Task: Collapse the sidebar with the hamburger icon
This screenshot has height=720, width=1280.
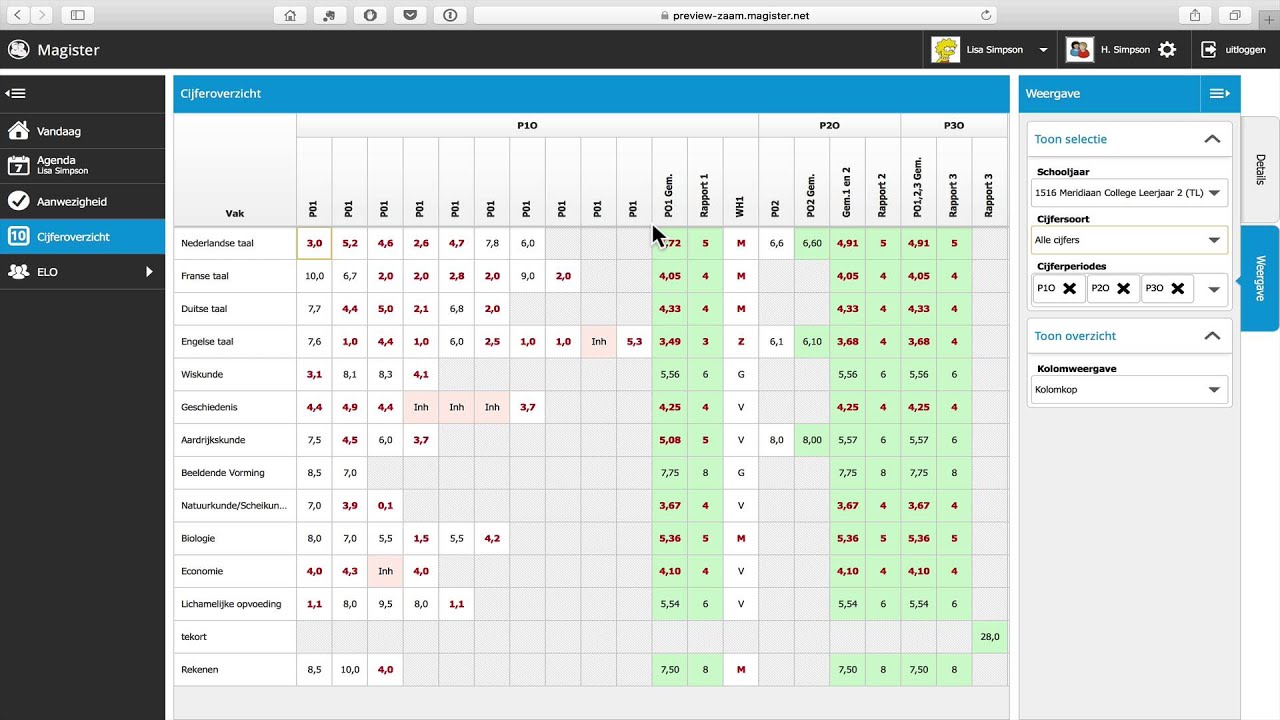Action: pyautogui.click(x=15, y=93)
